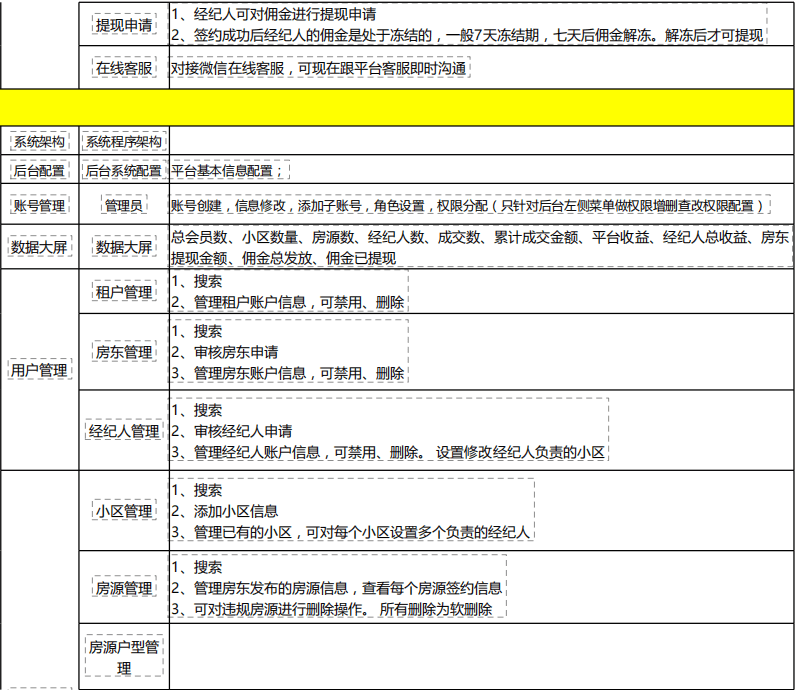Select the 管理员 cell
800x690 pixels.
coord(124,206)
